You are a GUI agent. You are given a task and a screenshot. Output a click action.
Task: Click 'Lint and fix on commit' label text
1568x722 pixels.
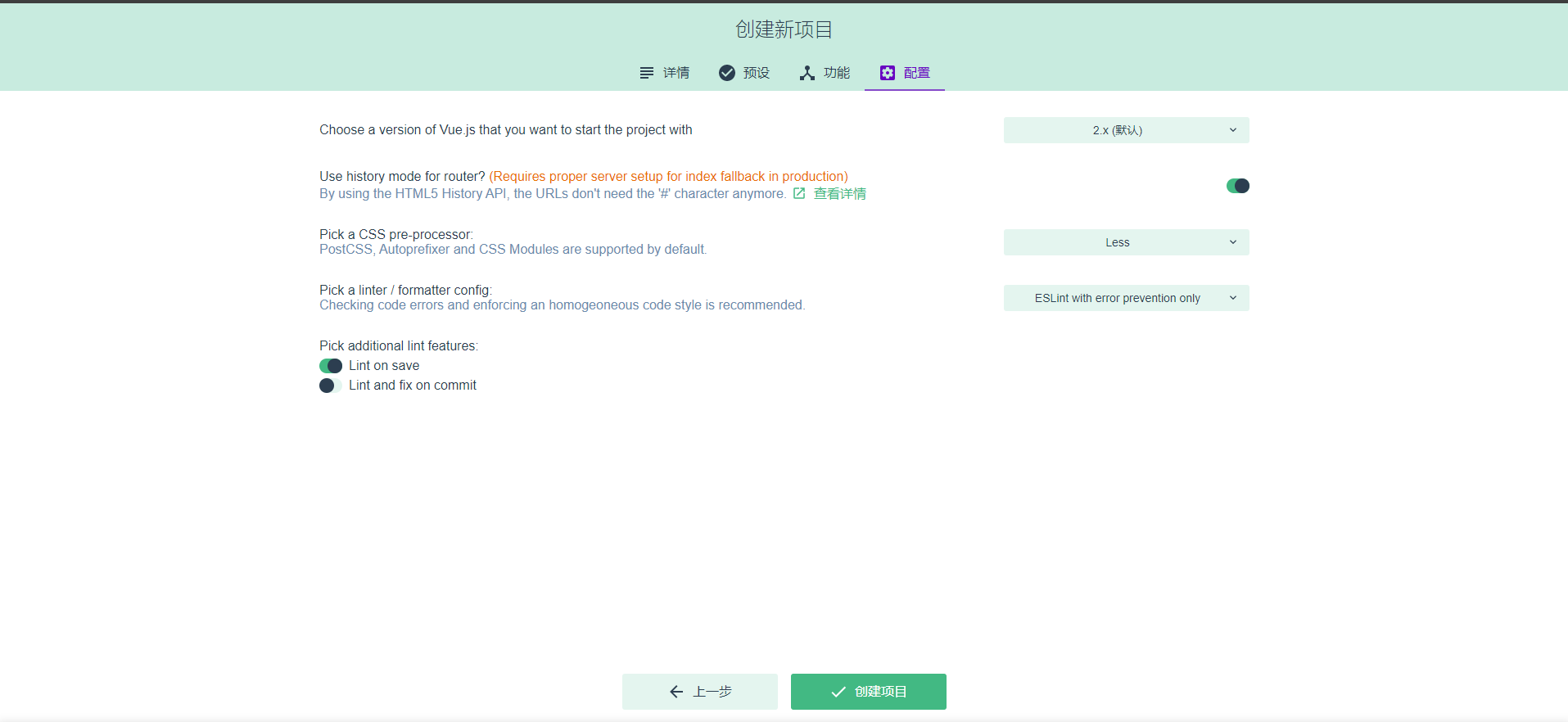413,386
